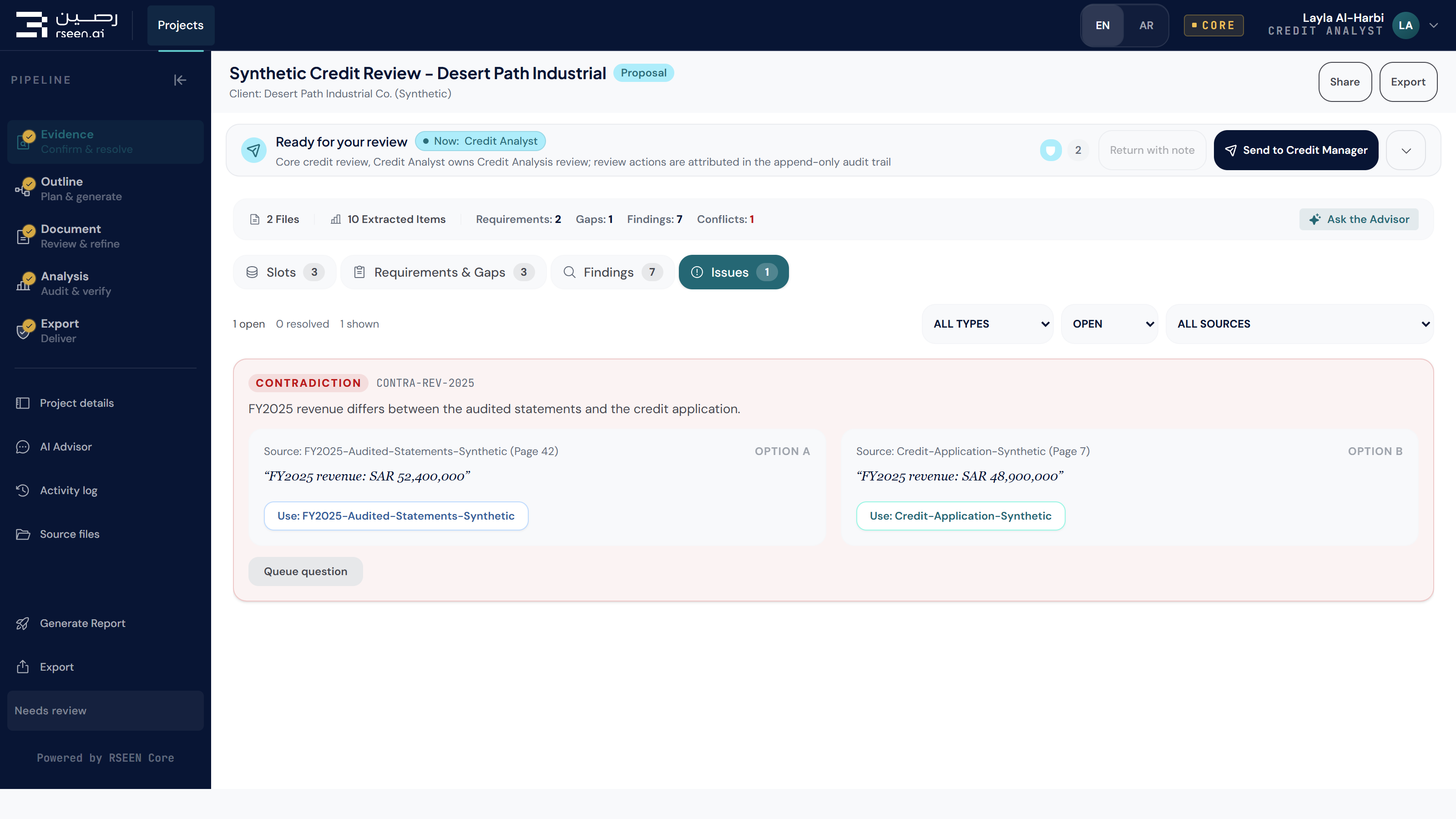Click the CORE badge
Screen dimensions: 1456x819
click(1213, 25)
